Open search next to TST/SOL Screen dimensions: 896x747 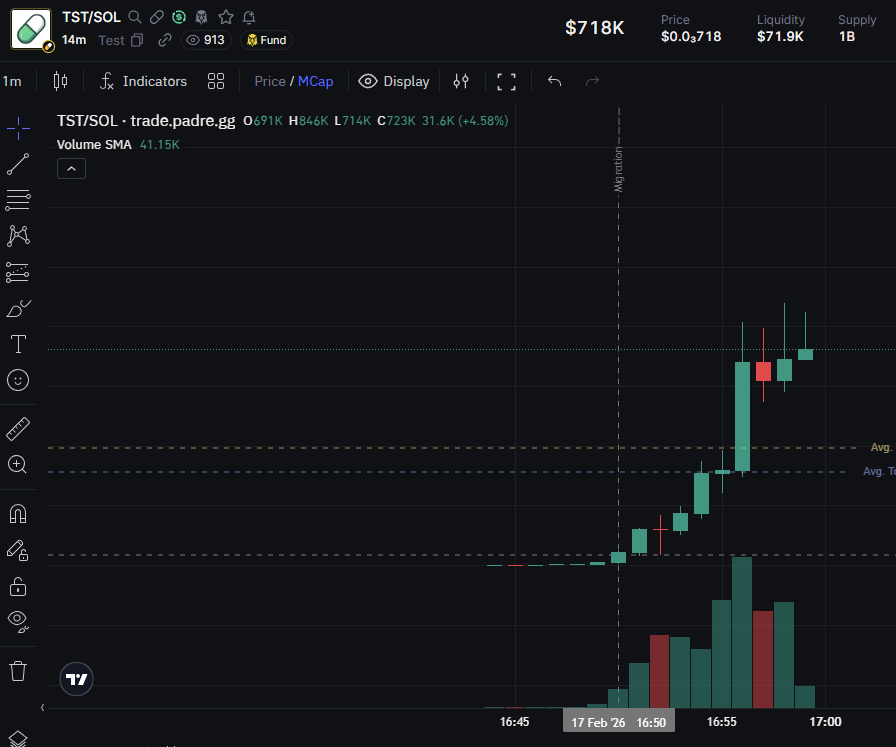[135, 17]
